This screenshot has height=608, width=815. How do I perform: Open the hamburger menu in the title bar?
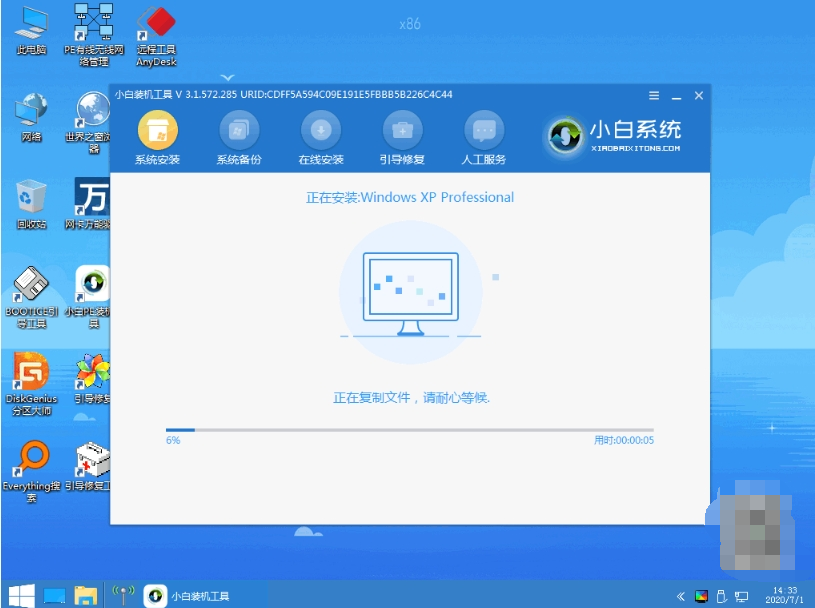653,96
